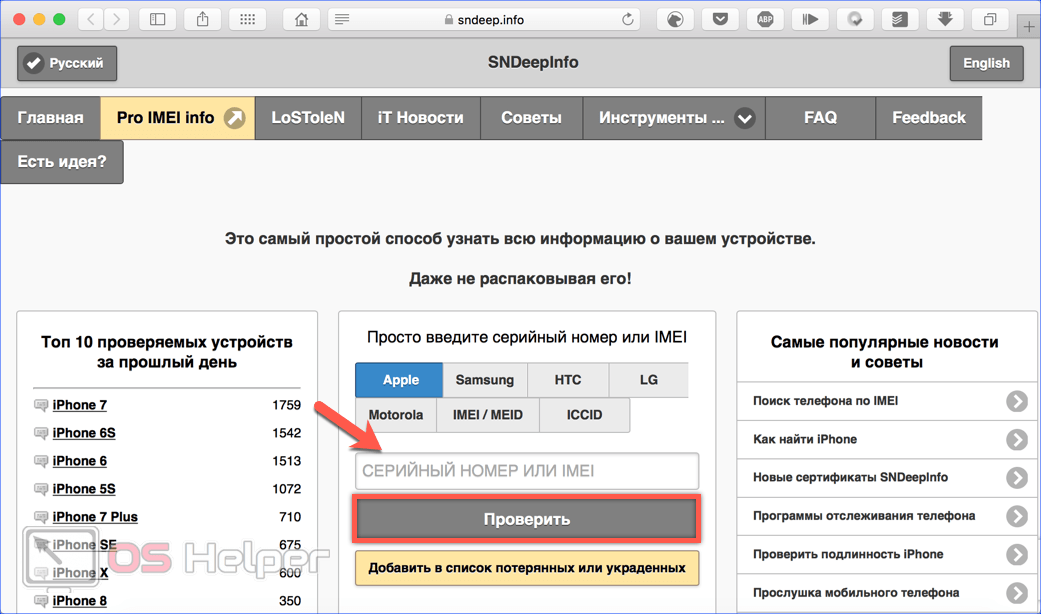Switch language to English

[x=987, y=63]
